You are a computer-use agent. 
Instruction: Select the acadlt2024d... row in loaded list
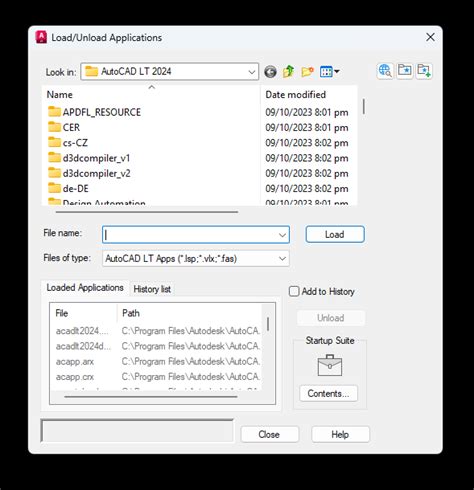[x=157, y=346]
